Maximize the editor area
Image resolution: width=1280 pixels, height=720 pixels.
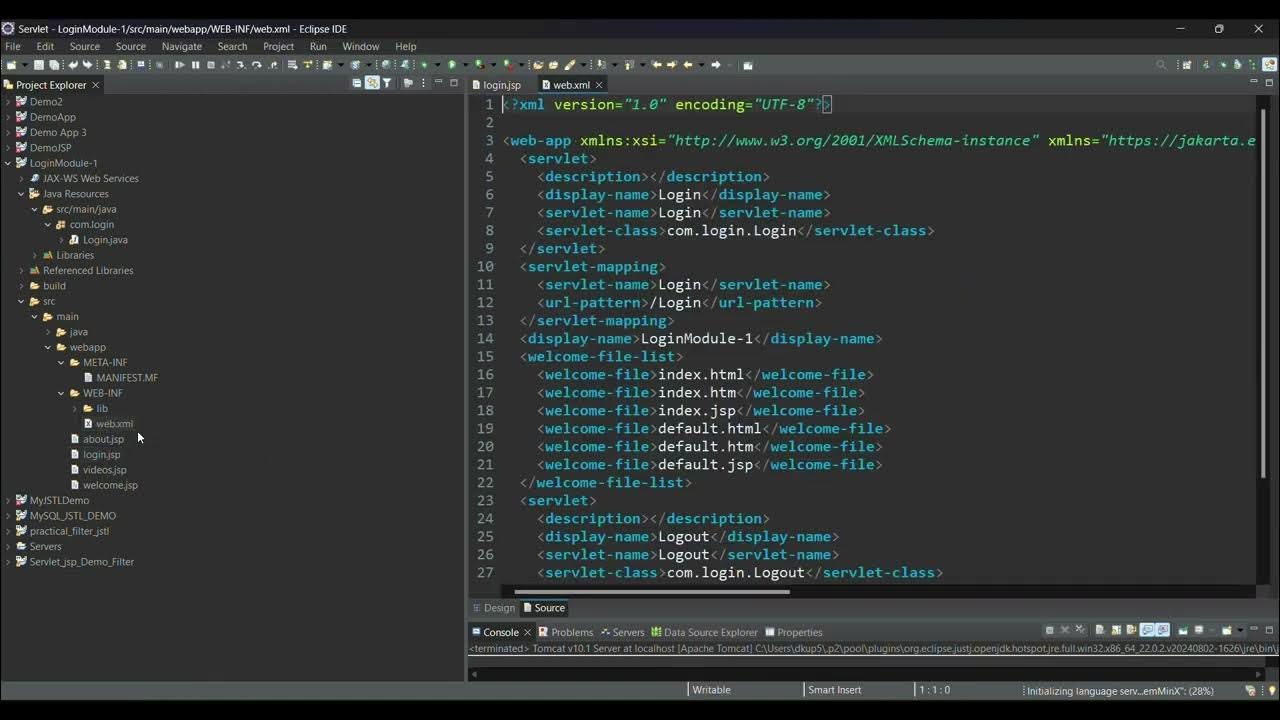click(1270, 83)
